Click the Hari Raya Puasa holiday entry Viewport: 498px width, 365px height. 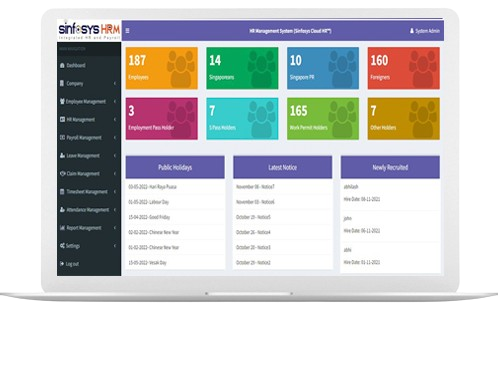153,187
